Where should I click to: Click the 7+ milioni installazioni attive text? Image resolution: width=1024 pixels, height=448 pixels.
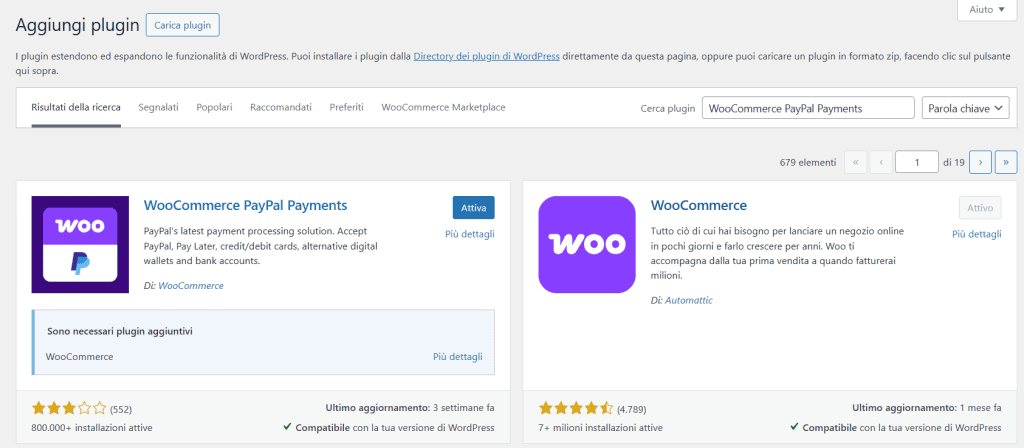click(x=600, y=428)
